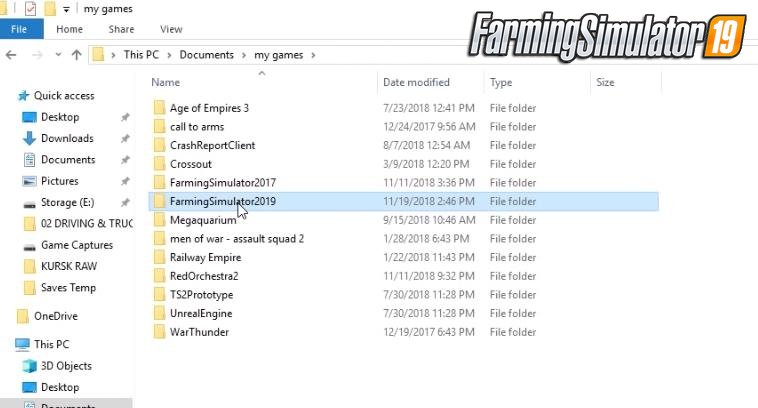Image resolution: width=758 pixels, height=408 pixels.
Task: Click the Back navigation arrow
Action: point(11,55)
